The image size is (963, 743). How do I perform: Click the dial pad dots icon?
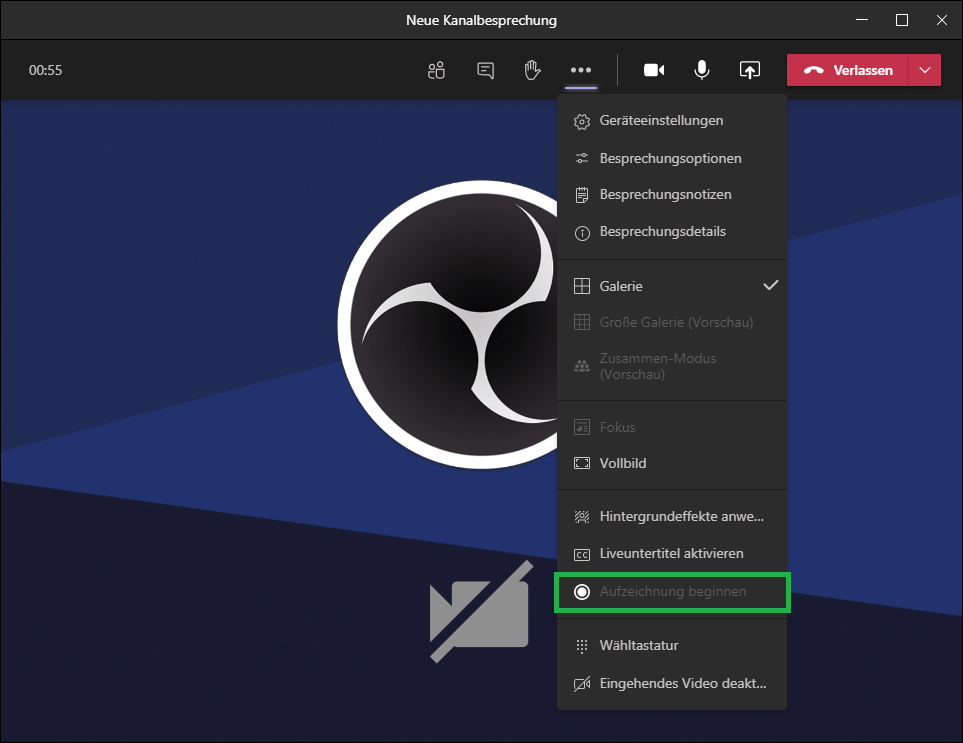[582, 646]
